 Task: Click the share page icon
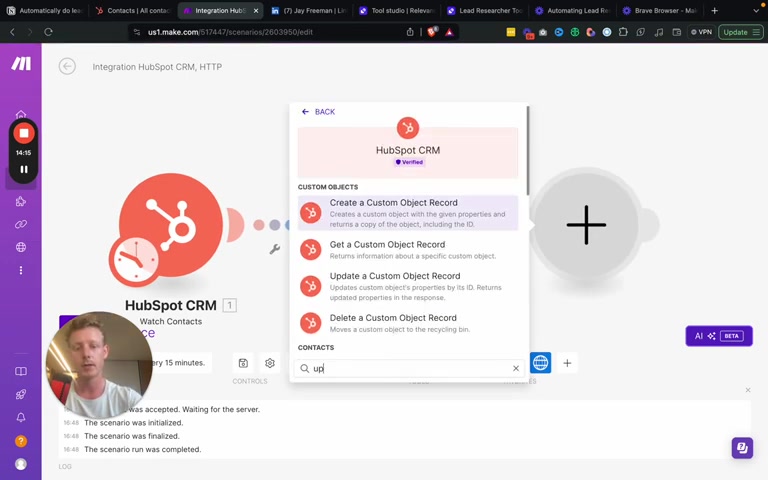410,32
